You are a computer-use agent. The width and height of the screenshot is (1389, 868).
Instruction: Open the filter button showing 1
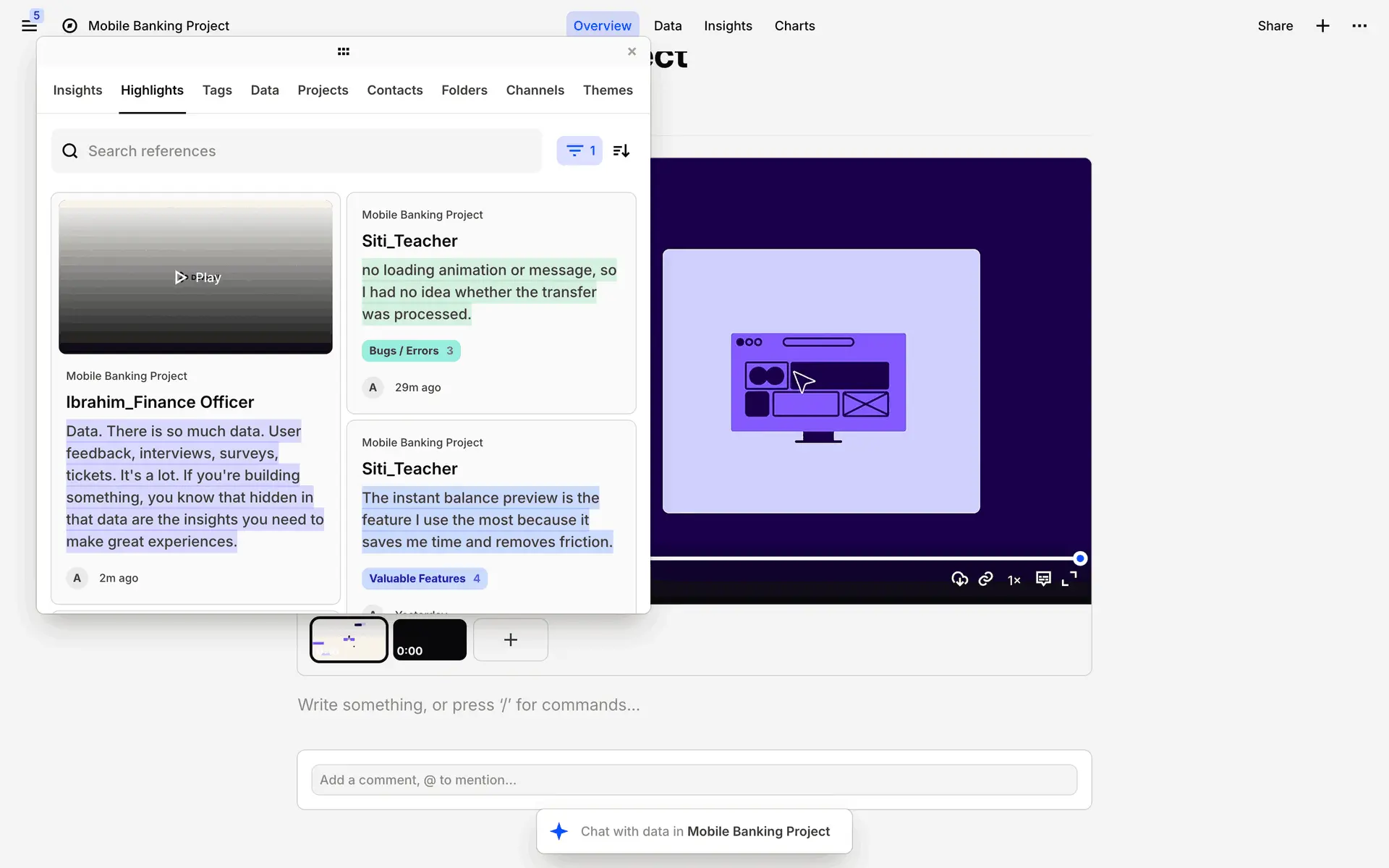tap(579, 150)
